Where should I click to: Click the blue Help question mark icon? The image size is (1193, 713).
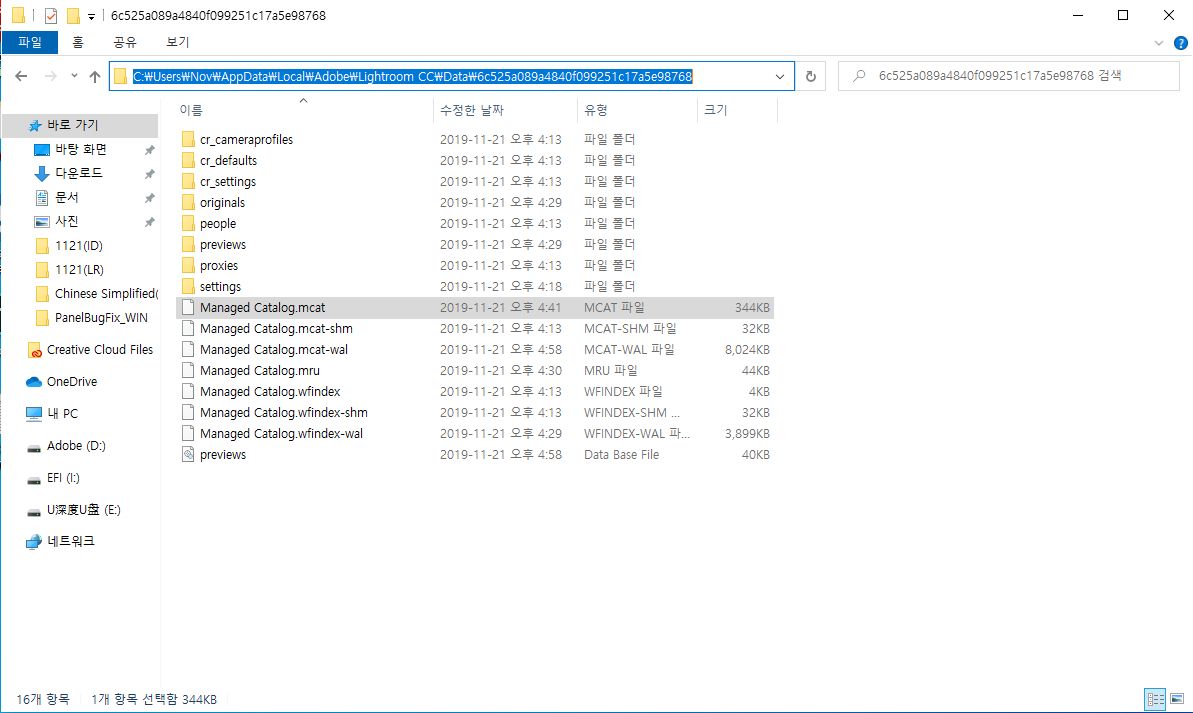(1181, 42)
